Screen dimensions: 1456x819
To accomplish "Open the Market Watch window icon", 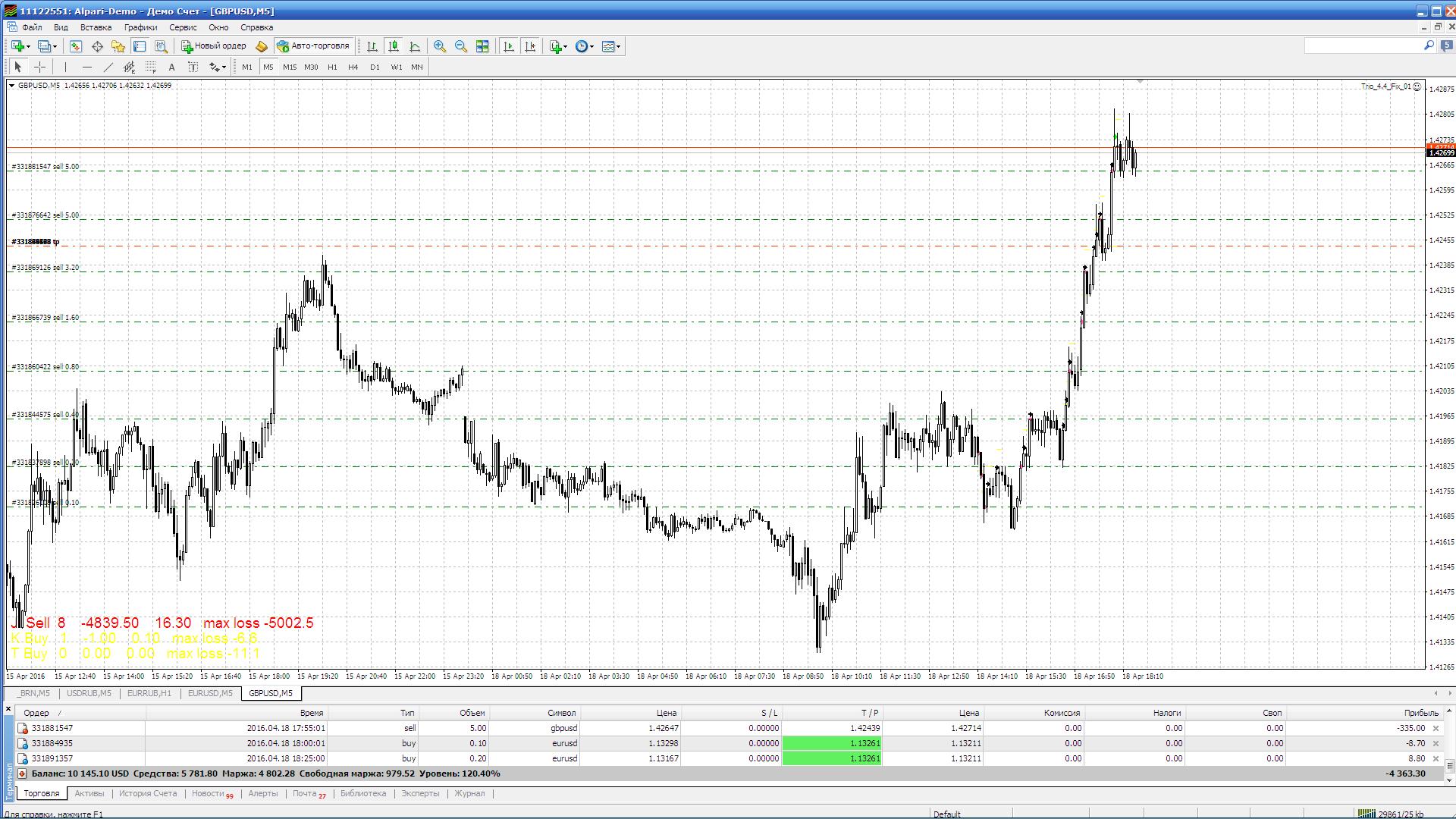I will [76, 46].
